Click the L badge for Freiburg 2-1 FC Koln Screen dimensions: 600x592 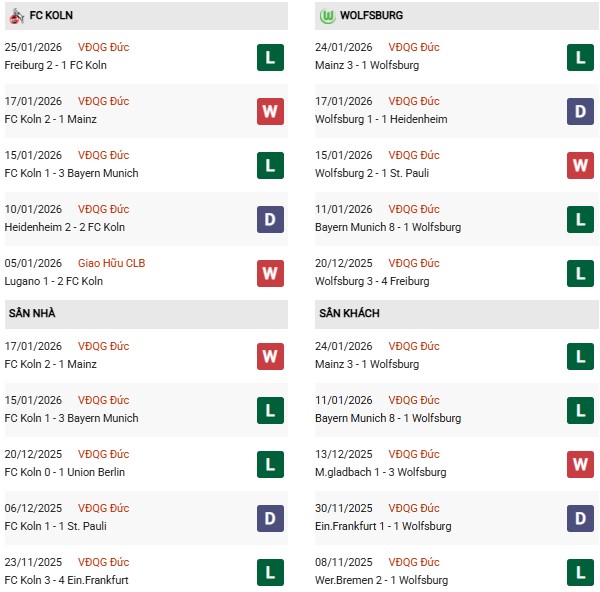click(269, 57)
